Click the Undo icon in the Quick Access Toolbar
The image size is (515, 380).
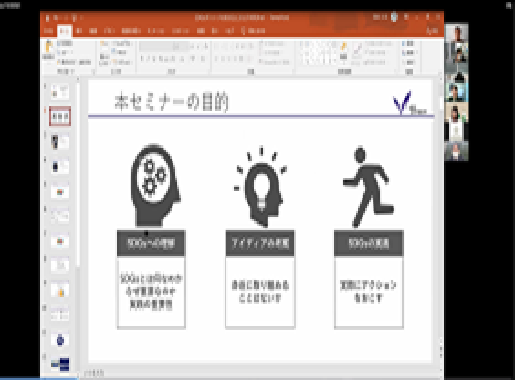[x=56, y=18]
